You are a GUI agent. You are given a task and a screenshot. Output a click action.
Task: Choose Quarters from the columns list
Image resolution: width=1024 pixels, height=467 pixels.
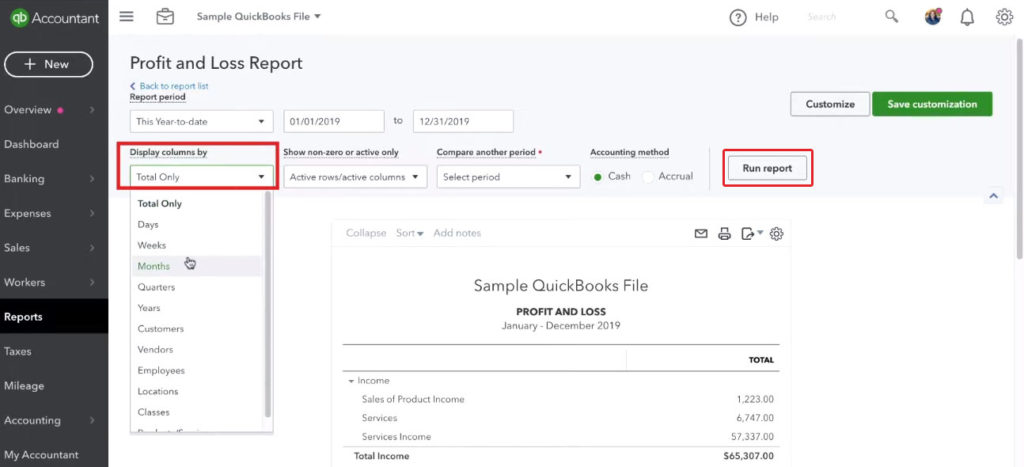[x=196, y=287]
